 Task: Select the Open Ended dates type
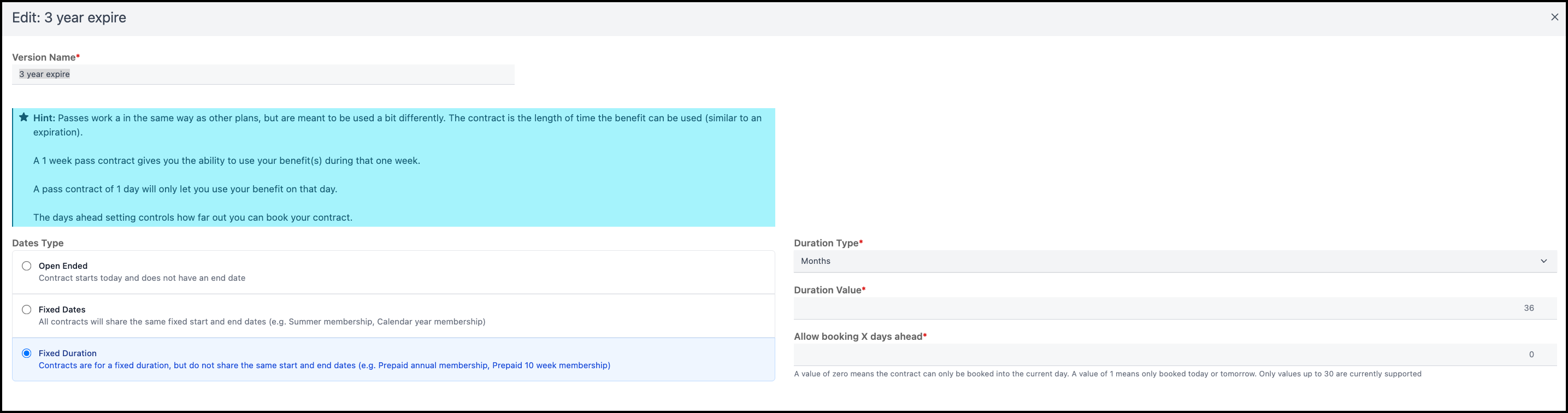pyautogui.click(x=27, y=266)
